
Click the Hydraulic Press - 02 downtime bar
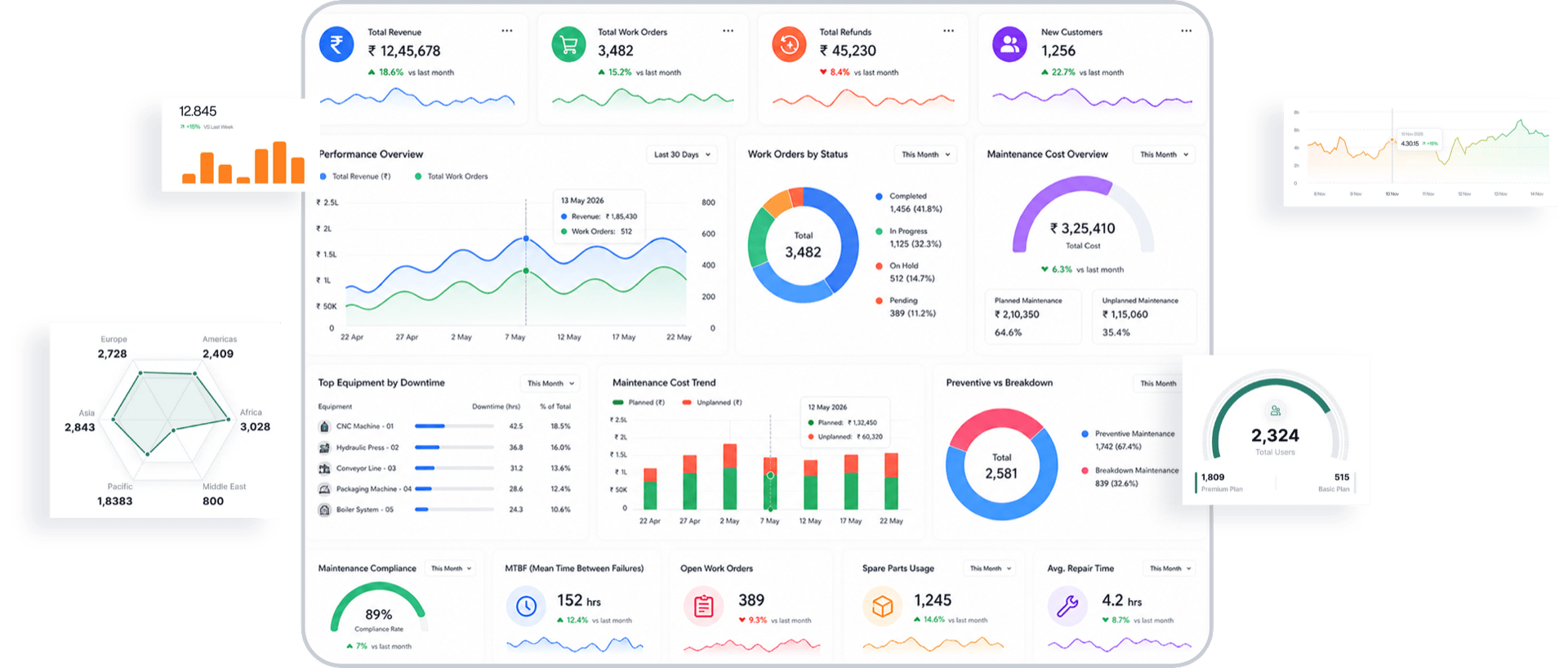pos(454,448)
